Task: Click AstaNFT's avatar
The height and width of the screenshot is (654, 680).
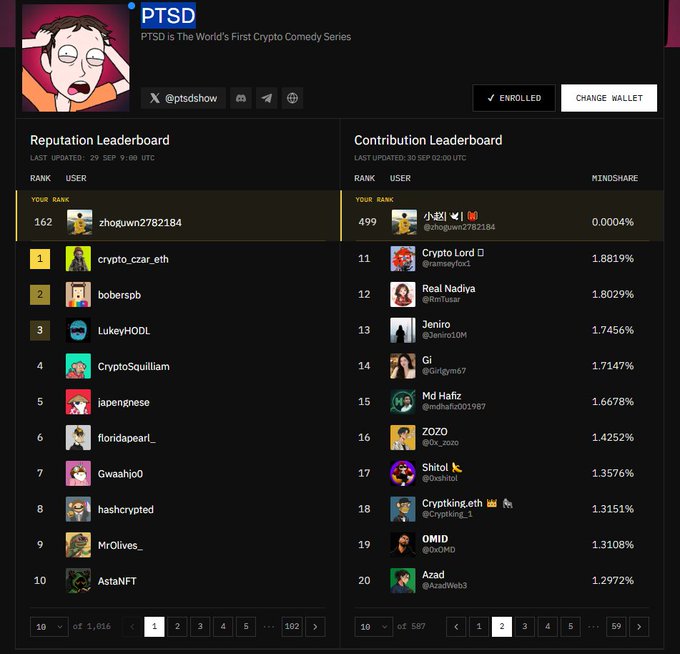Action: tap(78, 581)
